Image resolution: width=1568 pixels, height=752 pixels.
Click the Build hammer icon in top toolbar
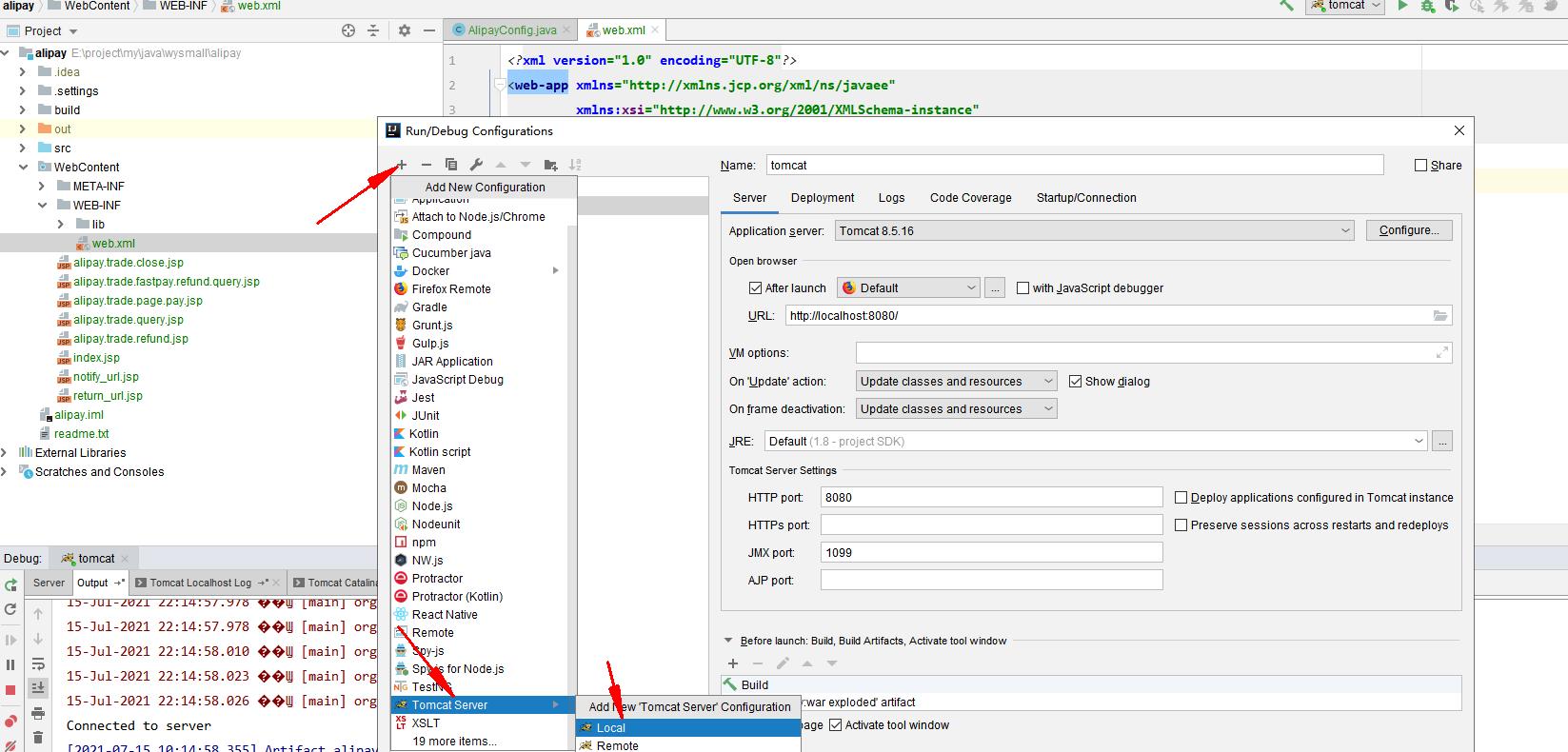click(1286, 6)
